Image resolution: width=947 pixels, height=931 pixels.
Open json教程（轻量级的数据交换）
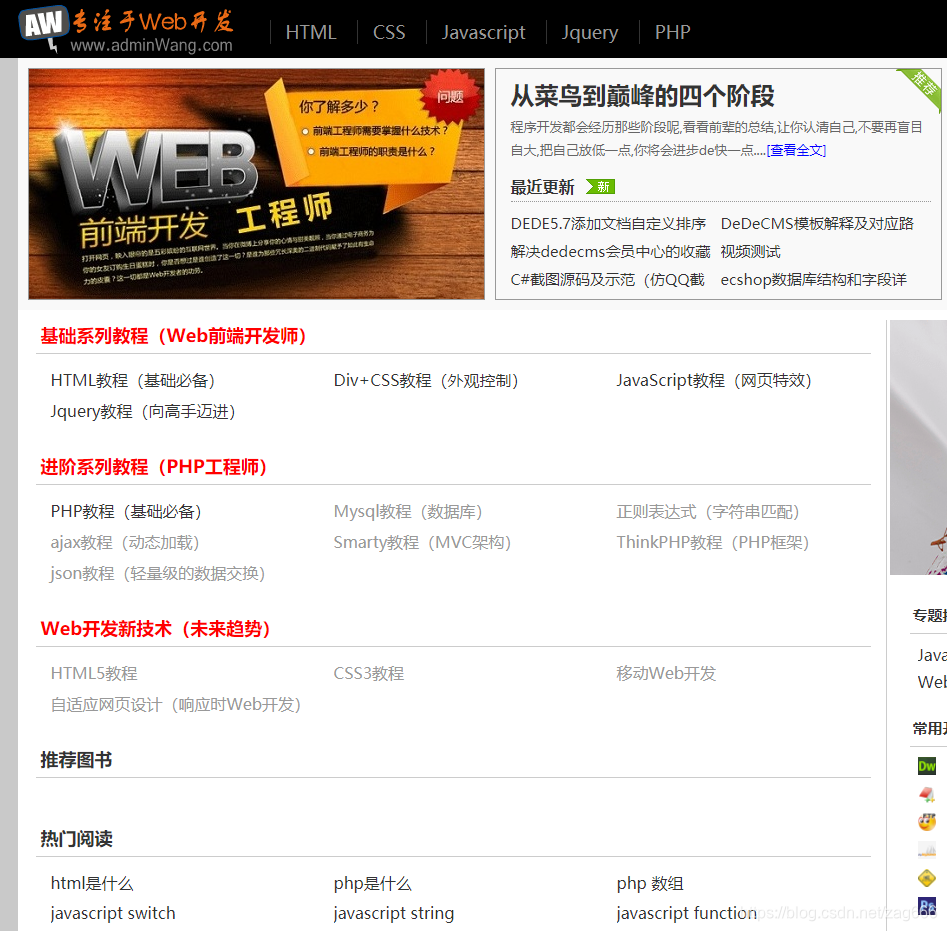coord(158,573)
